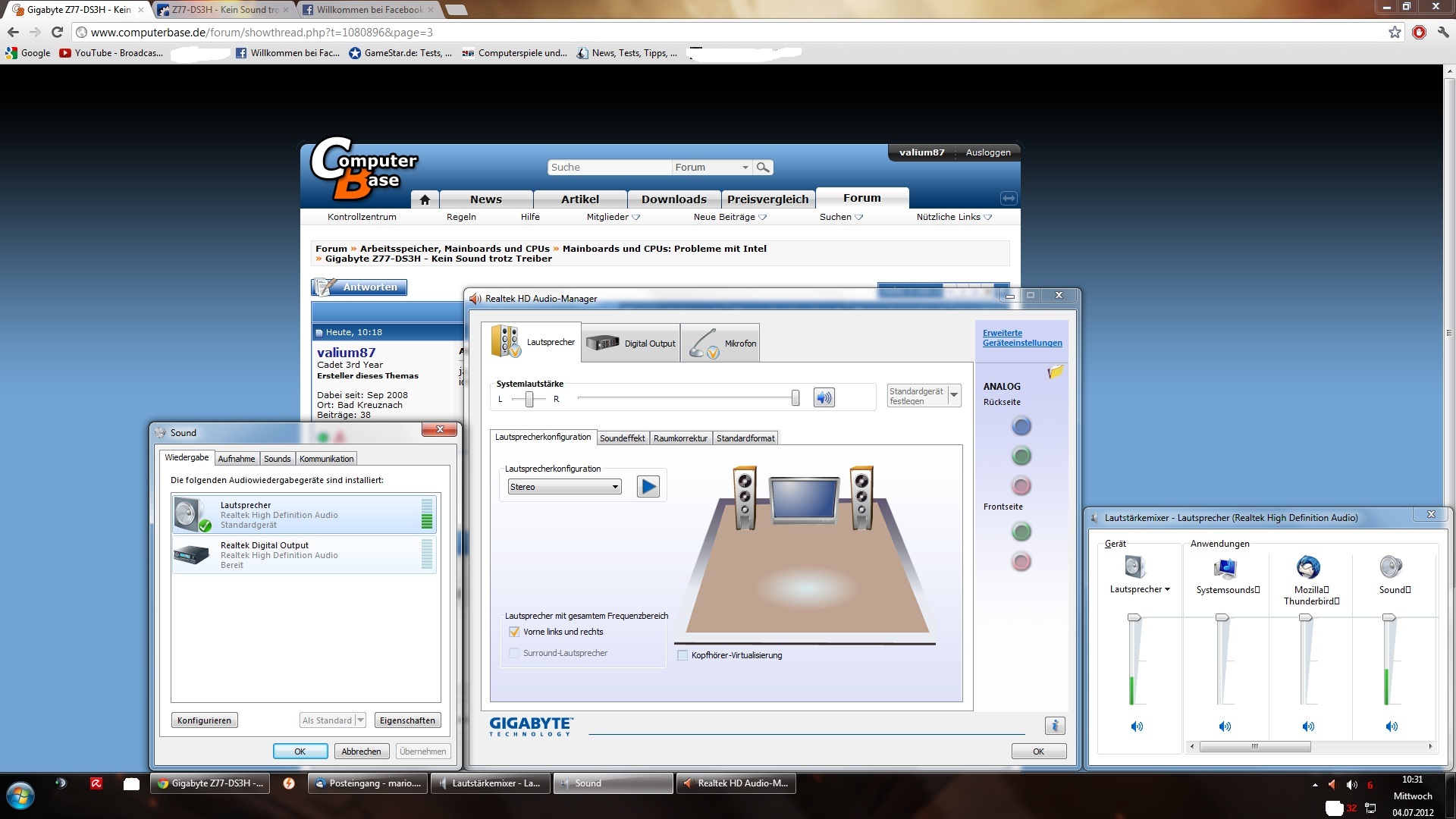Click the info button in Realtek manager
The width and height of the screenshot is (1456, 819).
point(1054,726)
